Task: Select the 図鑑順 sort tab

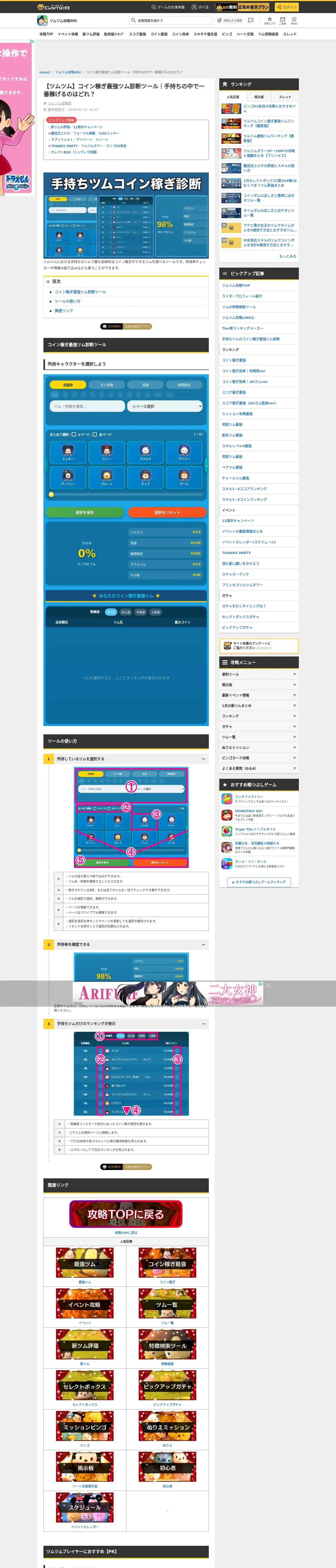Action: click(x=68, y=385)
